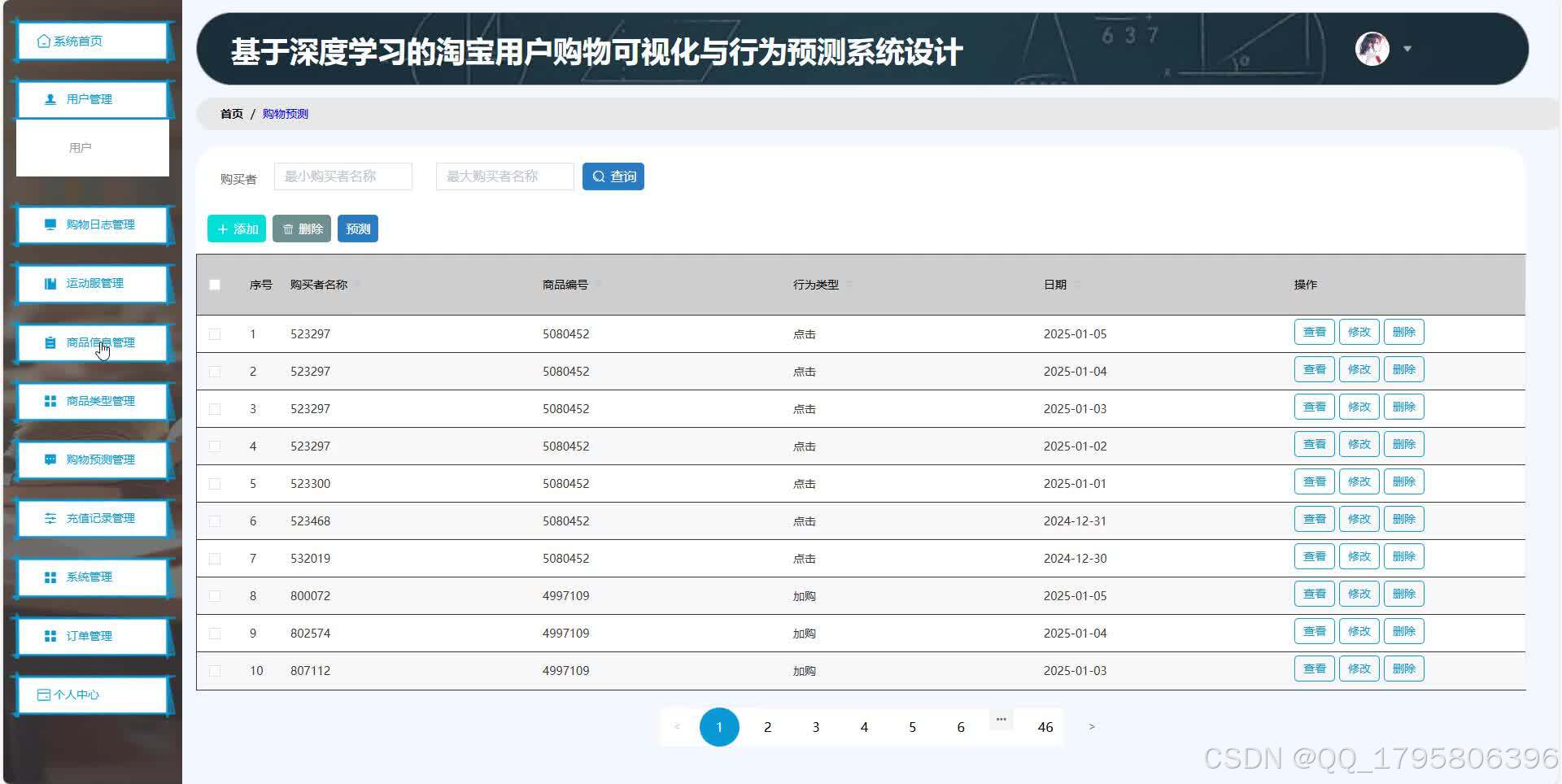Jump to last page 46
Viewport: 1562px width, 784px height.
1045,727
